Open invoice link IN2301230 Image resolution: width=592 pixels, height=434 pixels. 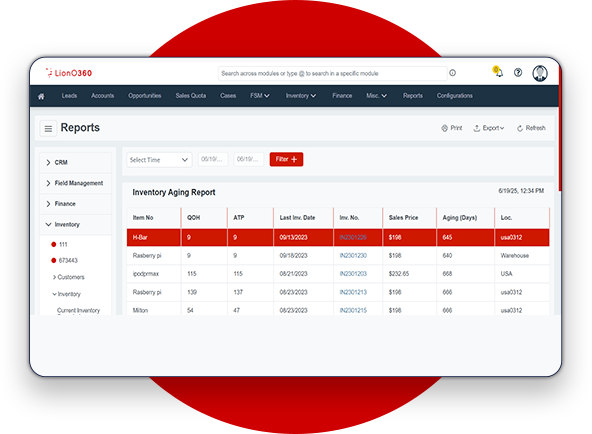click(353, 256)
